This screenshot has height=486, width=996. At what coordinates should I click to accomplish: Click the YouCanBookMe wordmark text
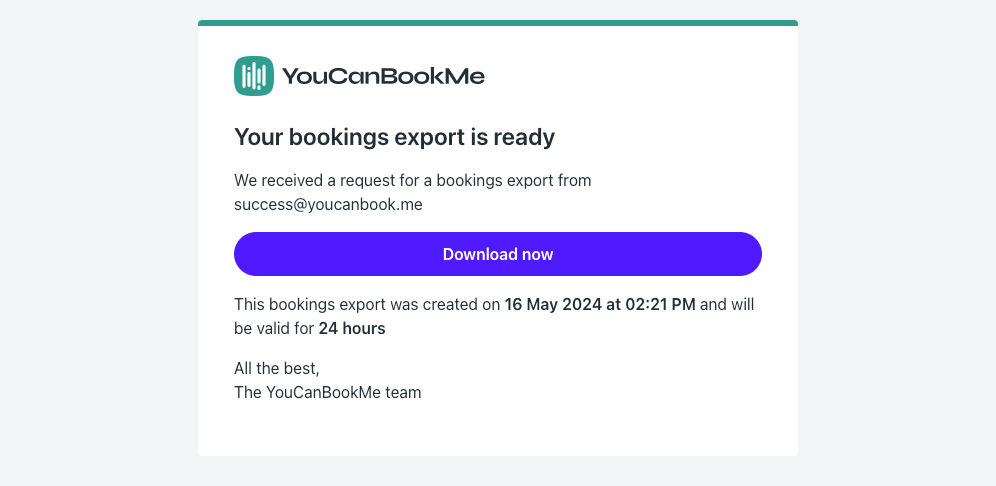[383, 77]
